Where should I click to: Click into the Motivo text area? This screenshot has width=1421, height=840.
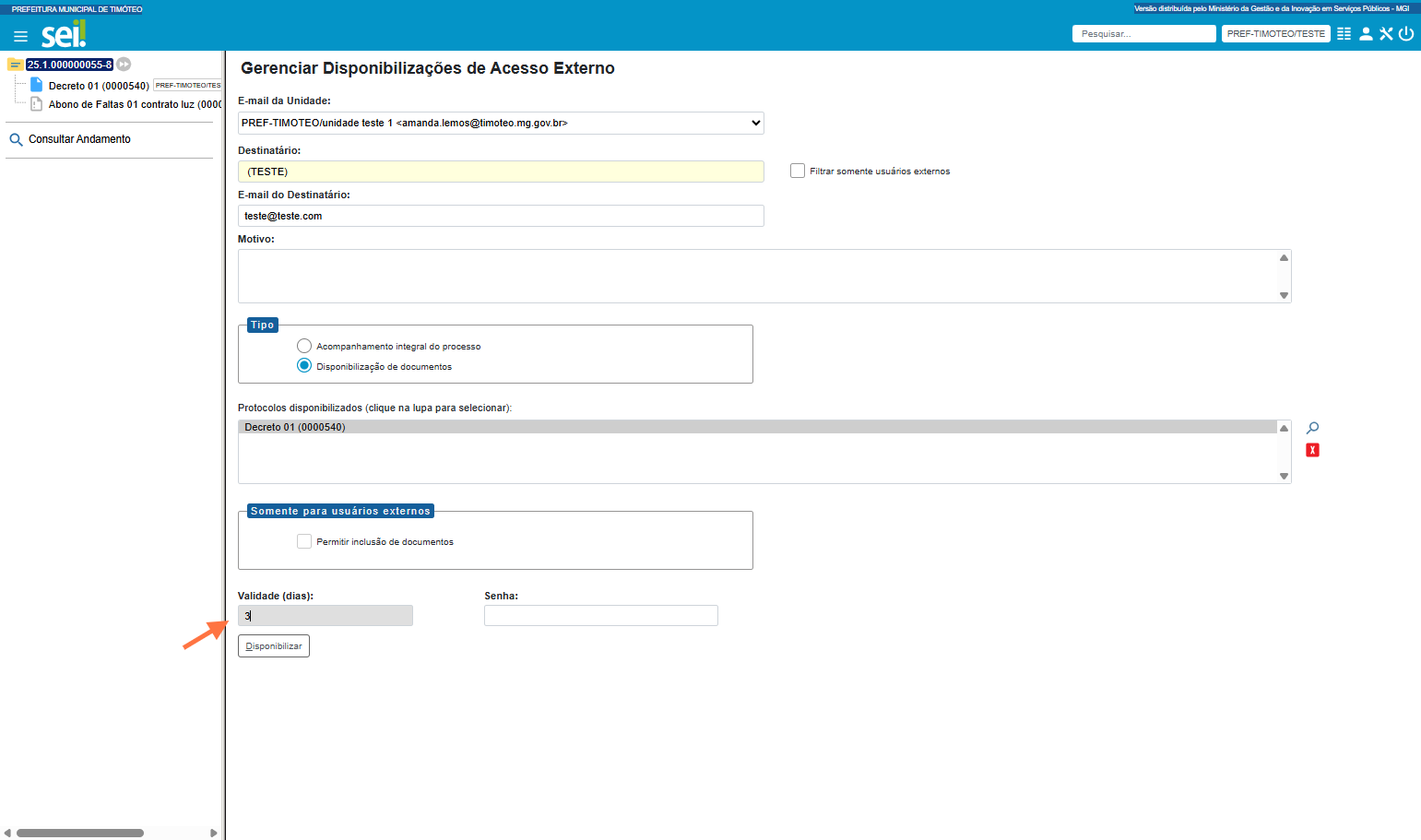[x=757, y=276]
